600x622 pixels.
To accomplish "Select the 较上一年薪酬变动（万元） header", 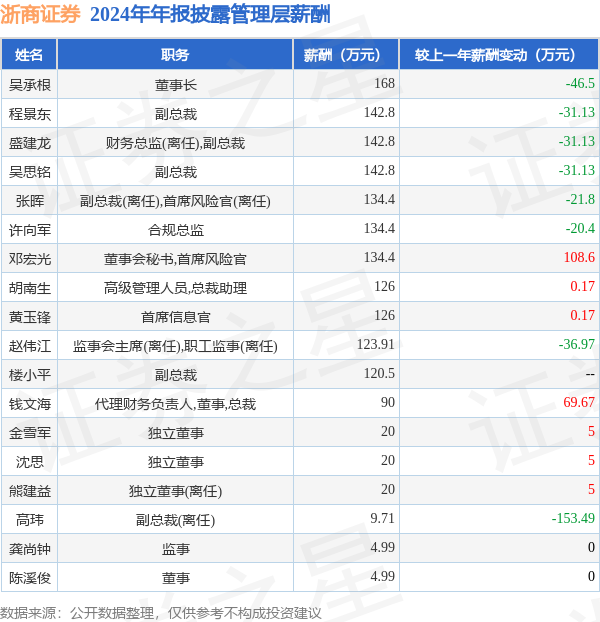I will pyautogui.click(x=499, y=55).
